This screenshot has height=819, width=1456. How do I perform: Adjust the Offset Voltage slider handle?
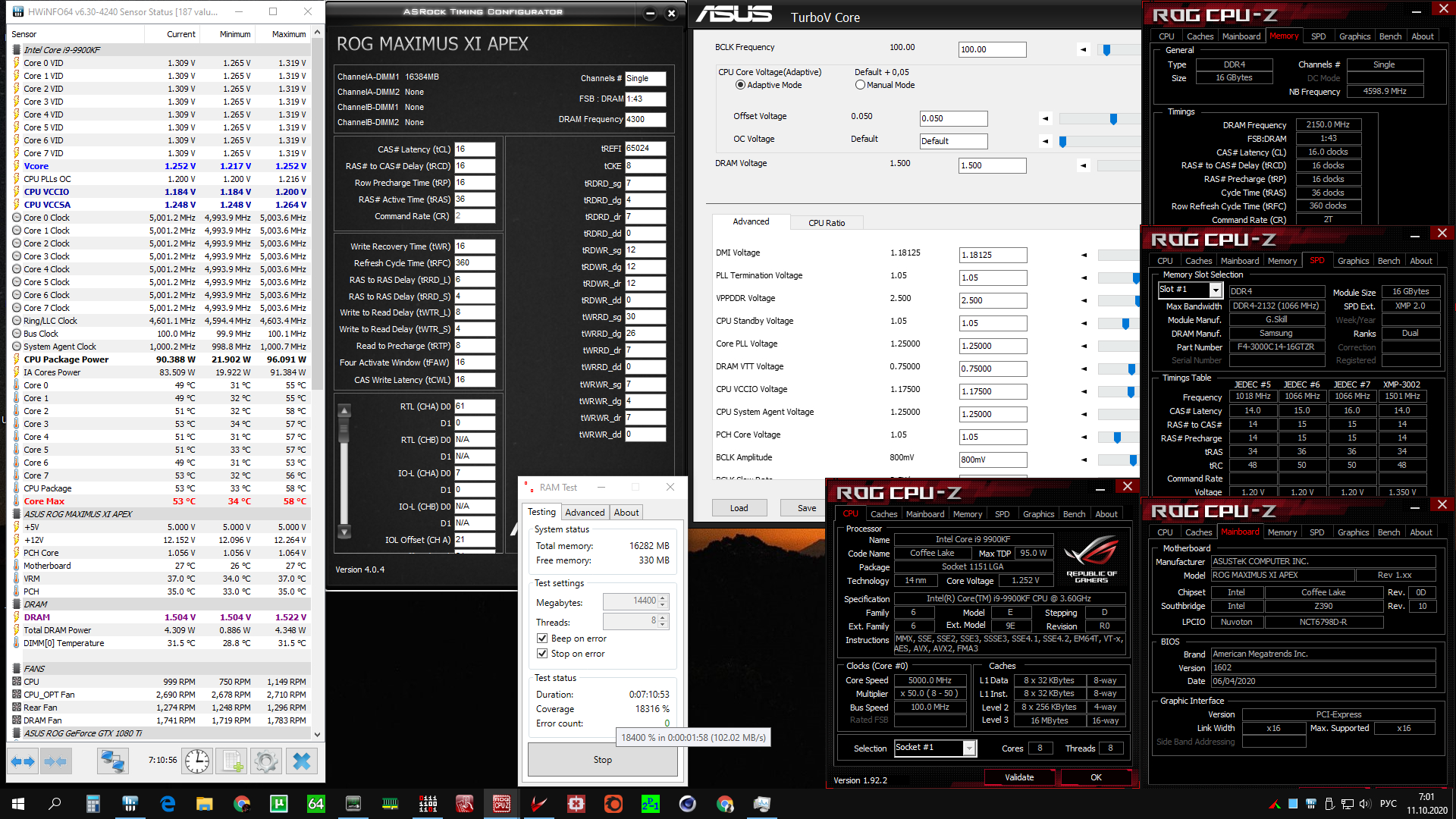coord(1113,119)
